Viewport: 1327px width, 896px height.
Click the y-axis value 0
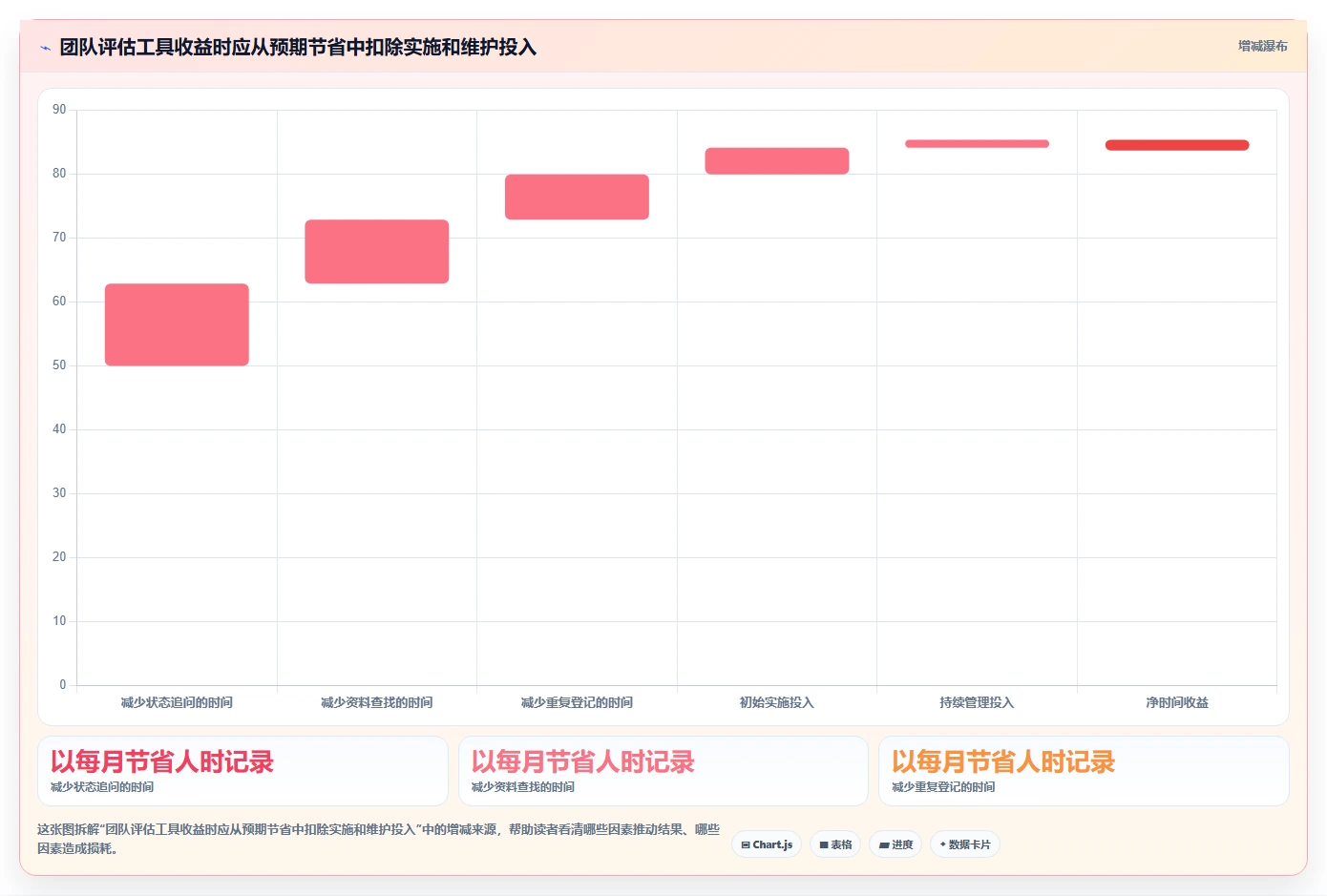[x=63, y=685]
